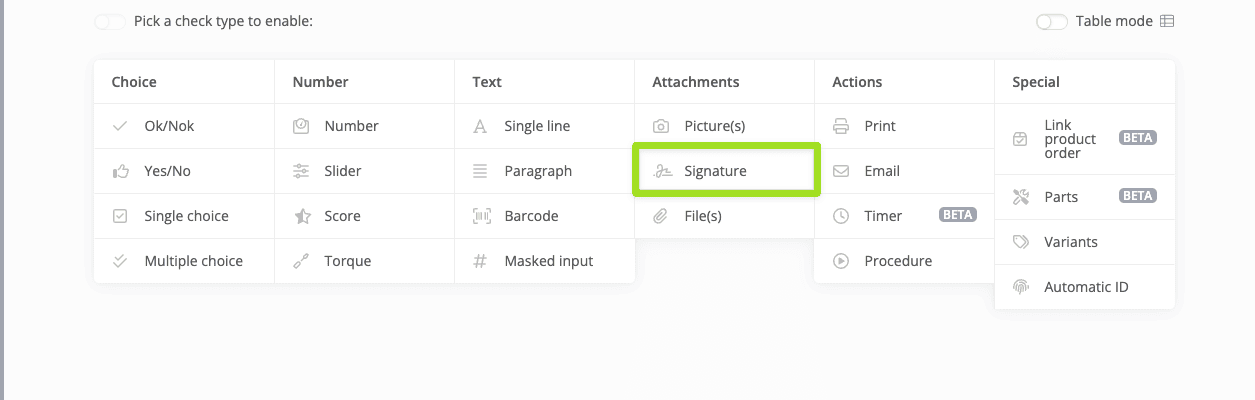Click the Yes/No thumbs-up icon
Viewport: 1255px width, 400px height.
click(121, 171)
